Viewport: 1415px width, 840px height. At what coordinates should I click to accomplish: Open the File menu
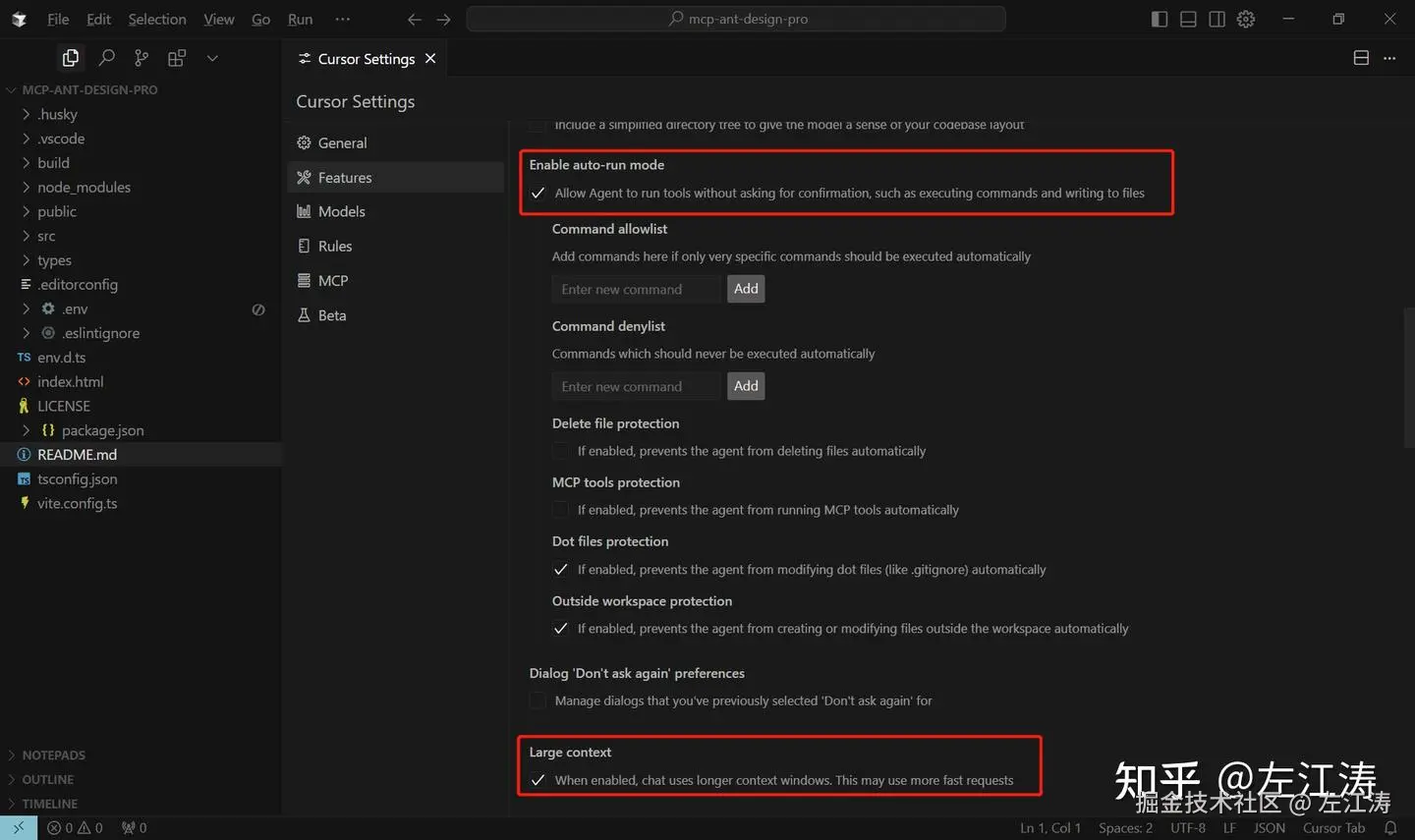[x=58, y=20]
